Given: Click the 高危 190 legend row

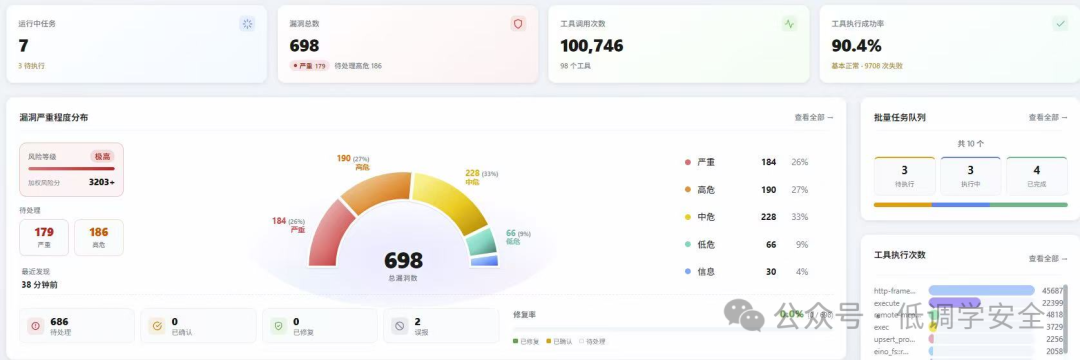Looking at the screenshot, I should coord(746,189).
